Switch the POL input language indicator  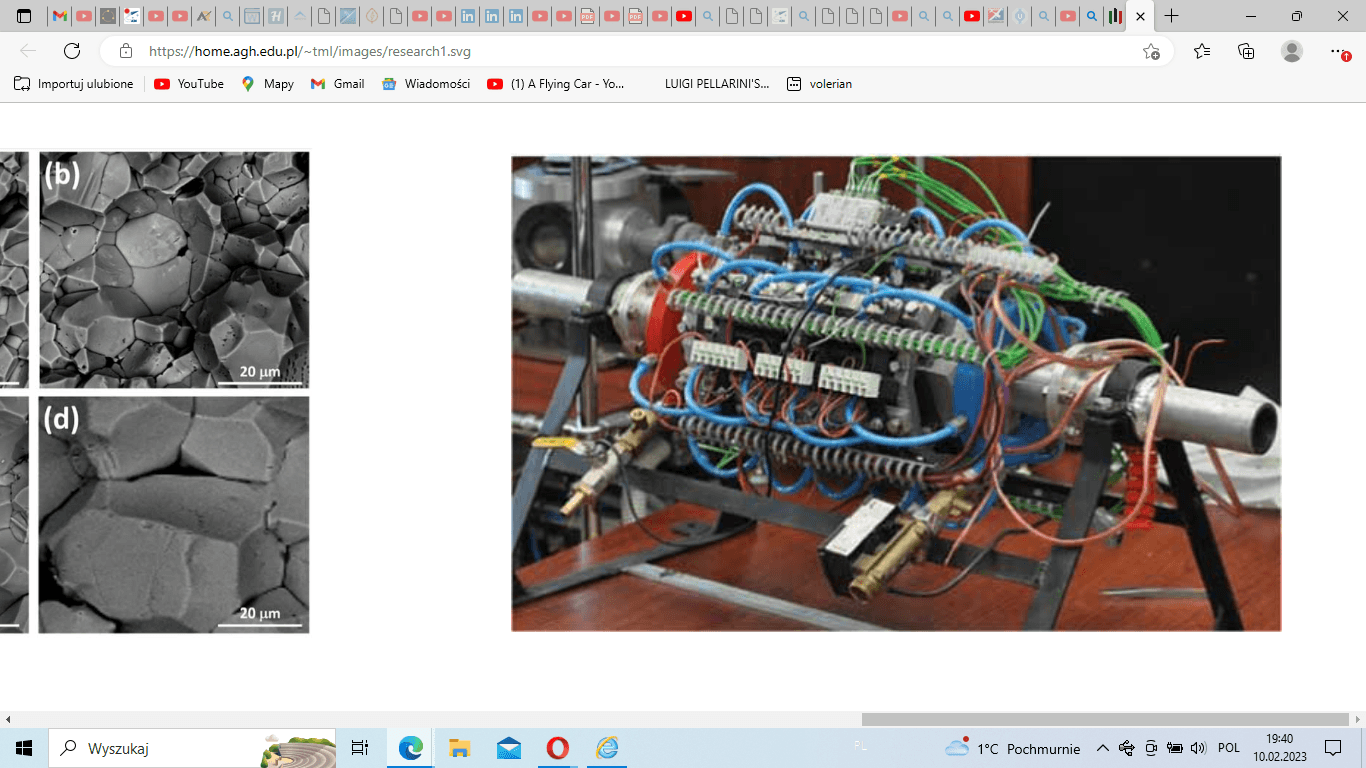tap(1229, 748)
